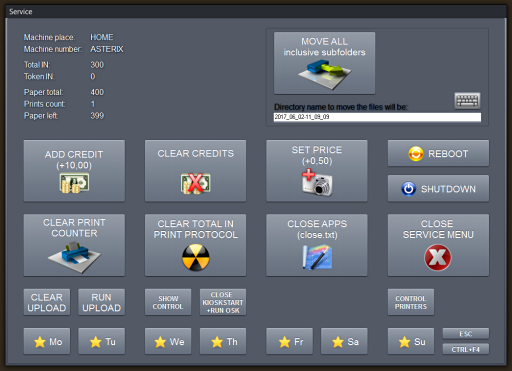Click the MOVE ALL inclusive subfolders label
The height and width of the screenshot is (371, 512).
[324, 47]
